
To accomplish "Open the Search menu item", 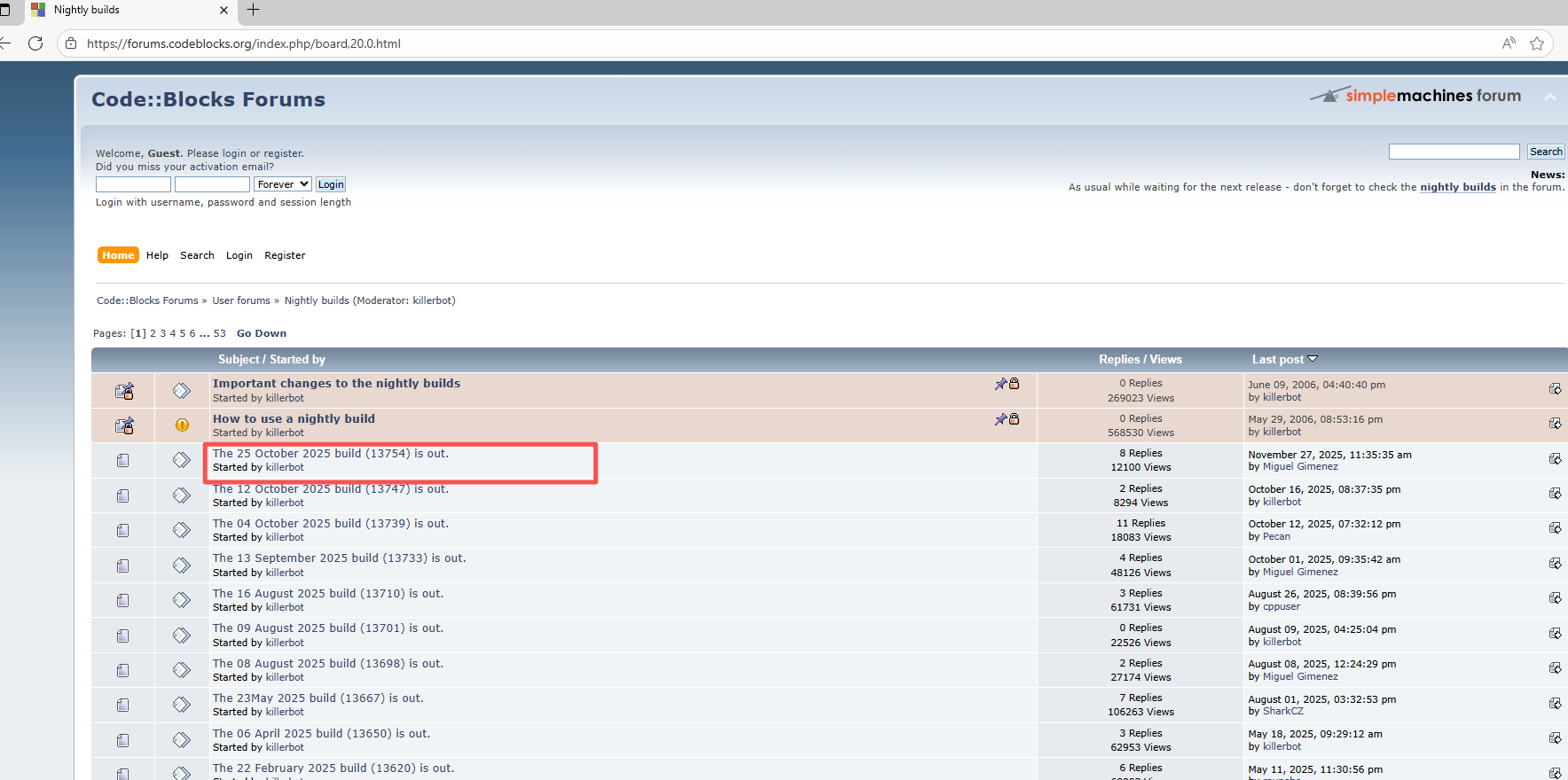I will click(197, 255).
